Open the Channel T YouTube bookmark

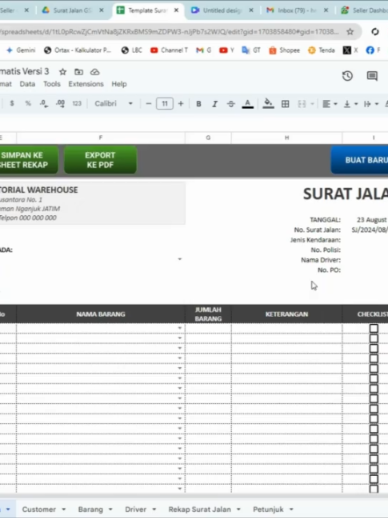click(x=169, y=50)
